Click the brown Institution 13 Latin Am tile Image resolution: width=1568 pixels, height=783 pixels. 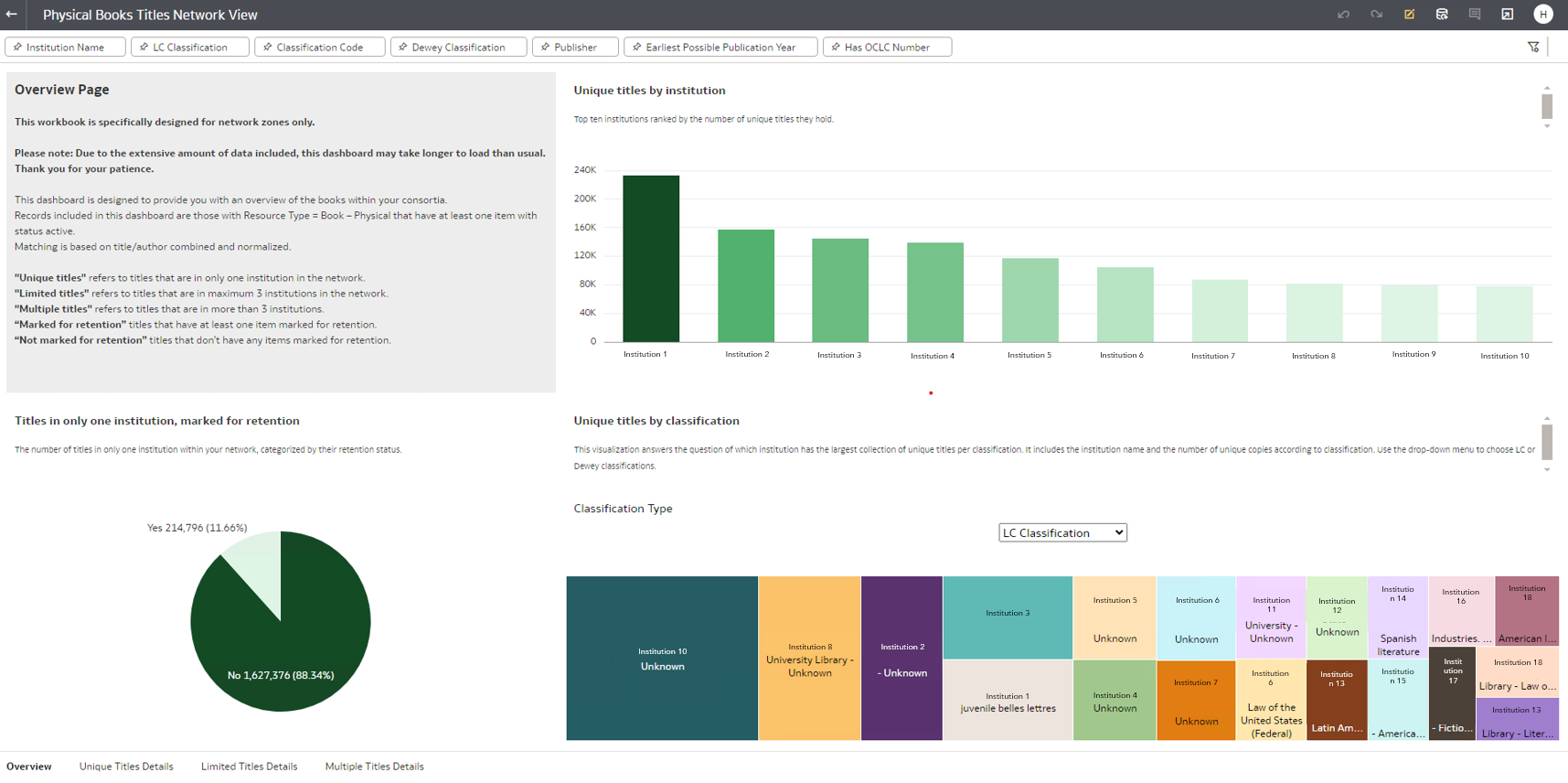tap(1337, 701)
